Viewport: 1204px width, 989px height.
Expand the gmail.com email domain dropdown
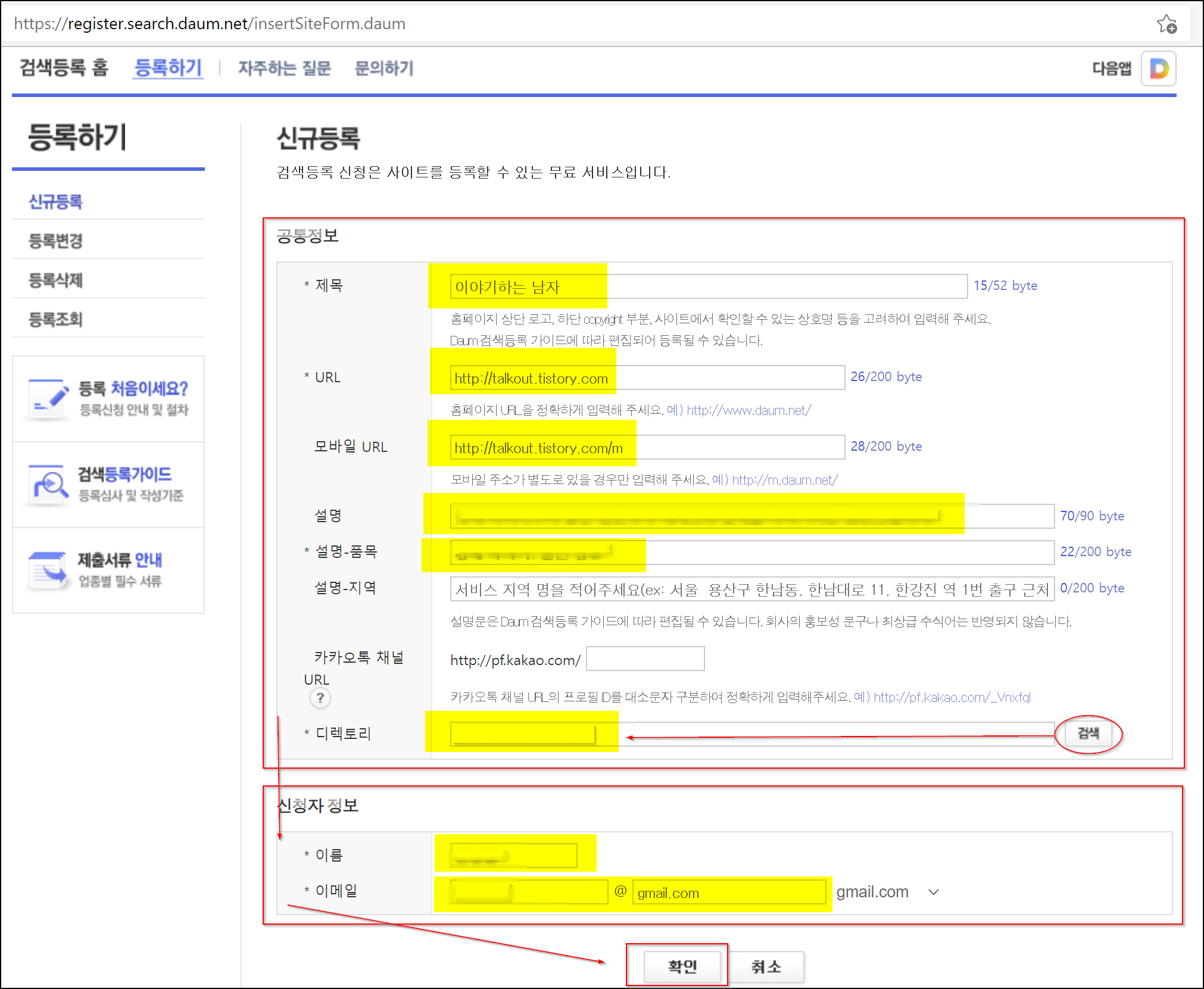[x=933, y=892]
